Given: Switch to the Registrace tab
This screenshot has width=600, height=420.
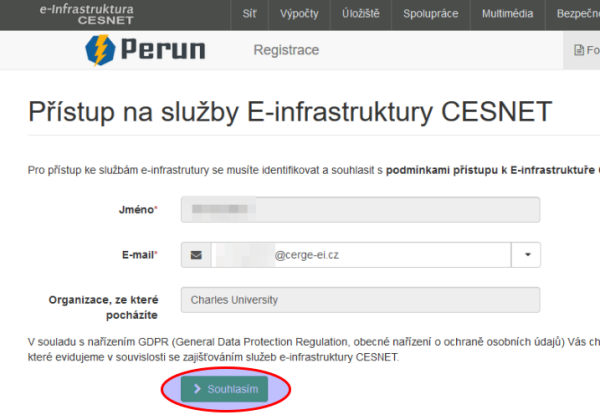Looking at the screenshot, I should tap(286, 50).
